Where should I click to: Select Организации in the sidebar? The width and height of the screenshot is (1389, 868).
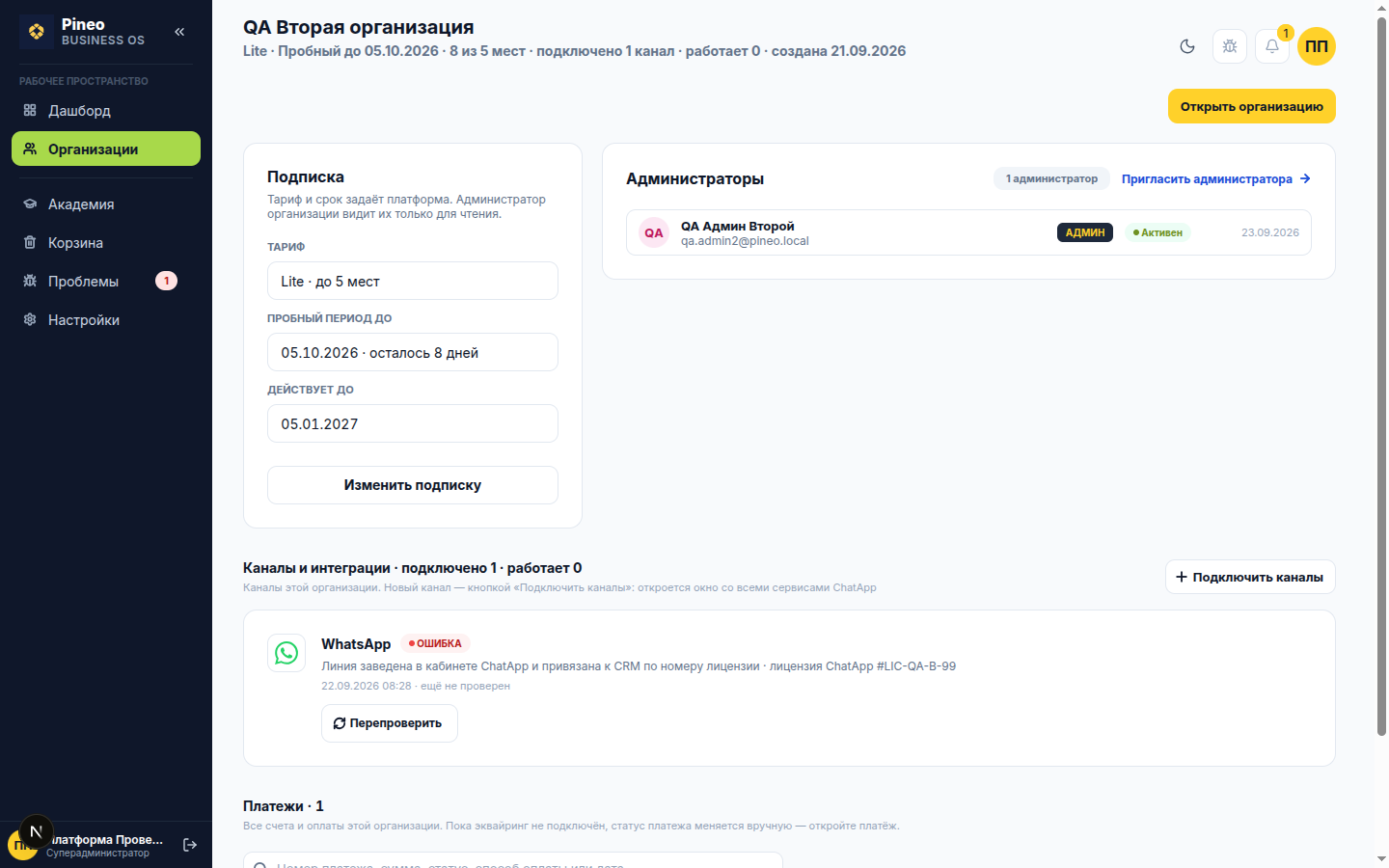[106, 149]
